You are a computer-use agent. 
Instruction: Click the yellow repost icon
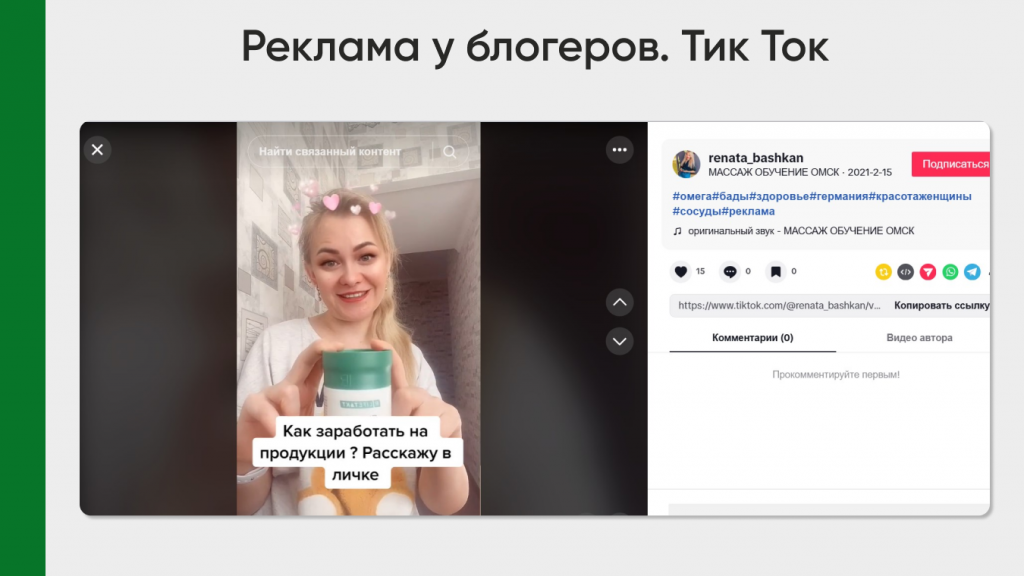(x=883, y=271)
